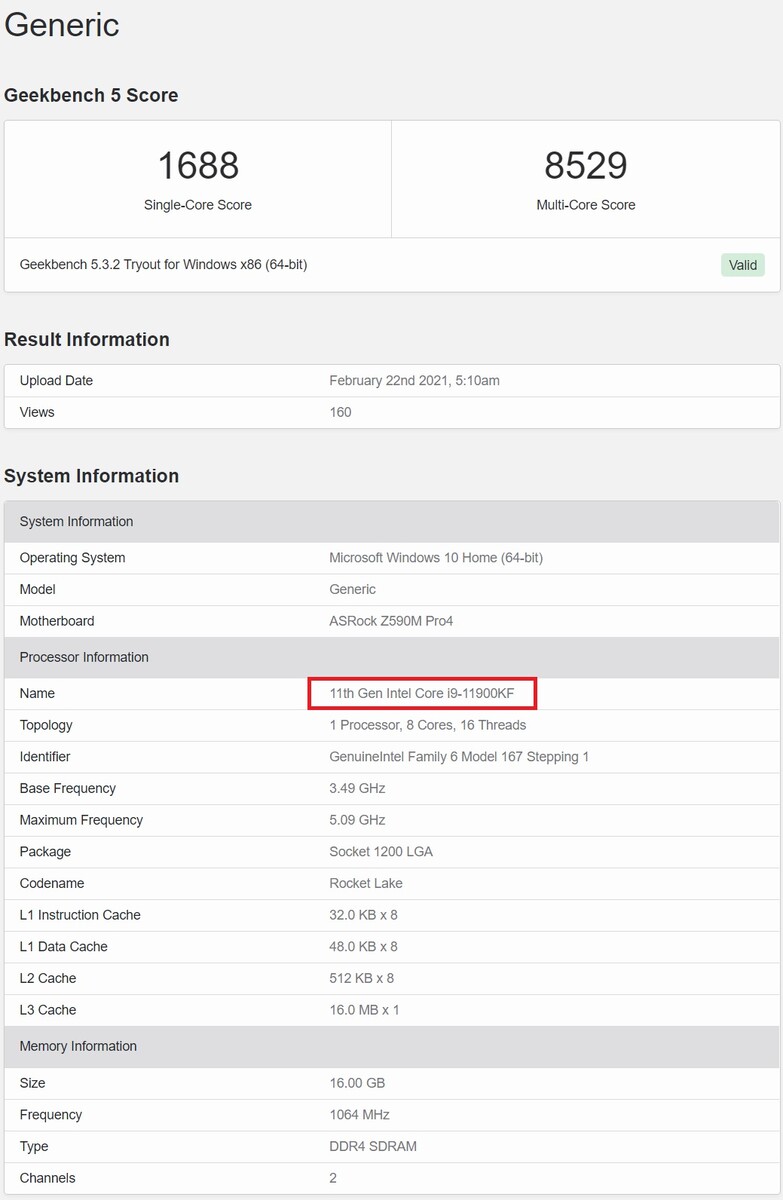Click the Generic page title
The height and width of the screenshot is (1200, 783).
62,24
